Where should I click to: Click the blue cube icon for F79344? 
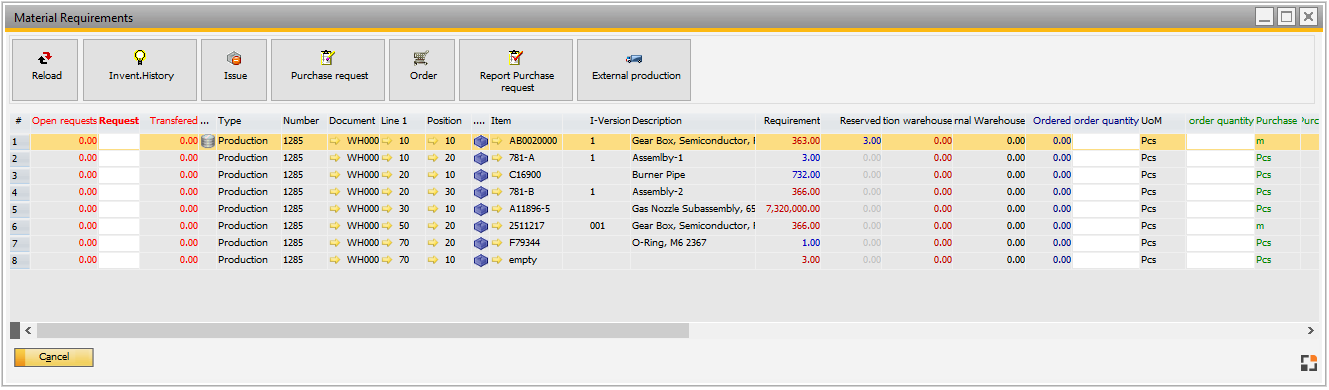point(481,243)
